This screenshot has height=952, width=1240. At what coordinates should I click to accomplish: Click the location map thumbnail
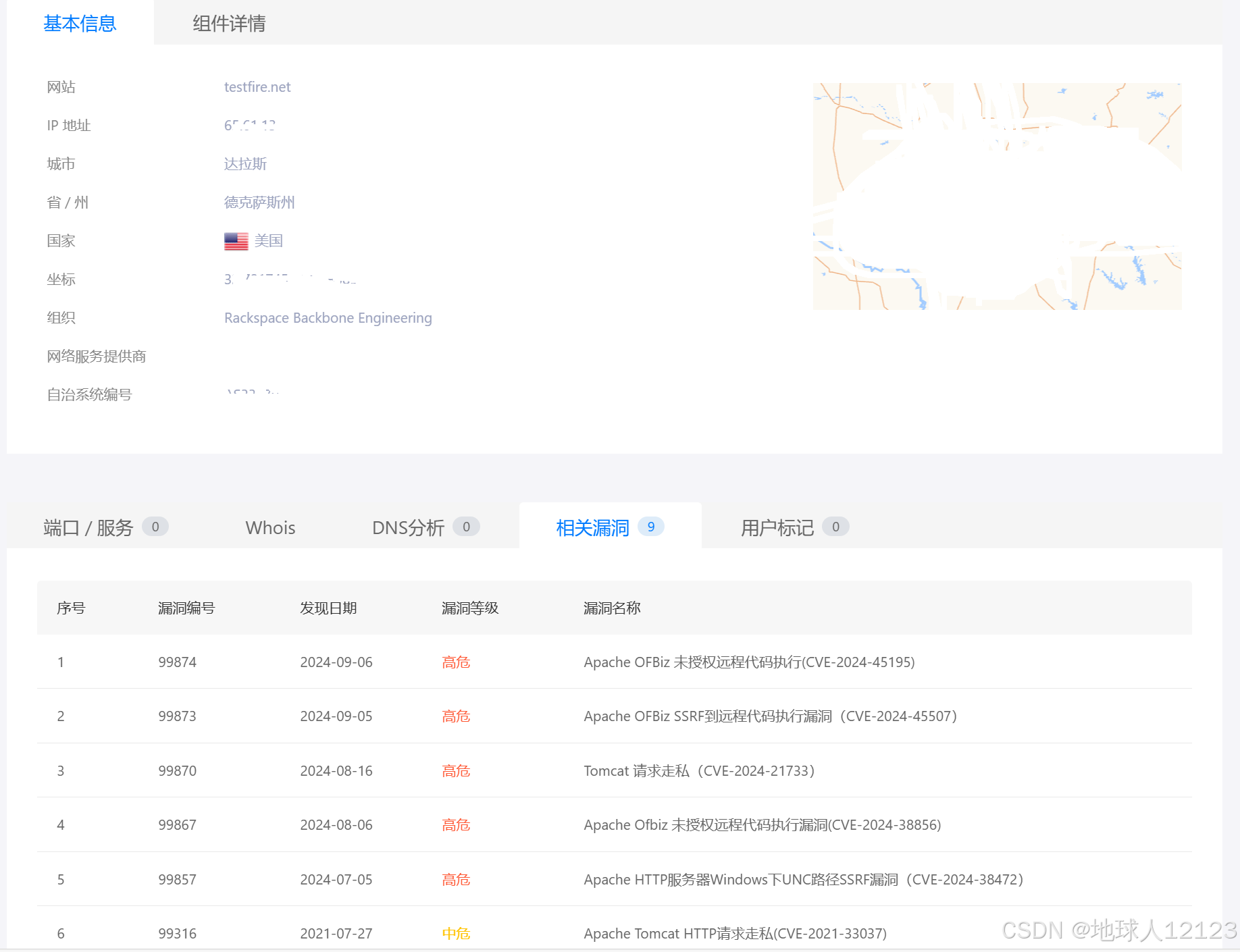(997, 196)
